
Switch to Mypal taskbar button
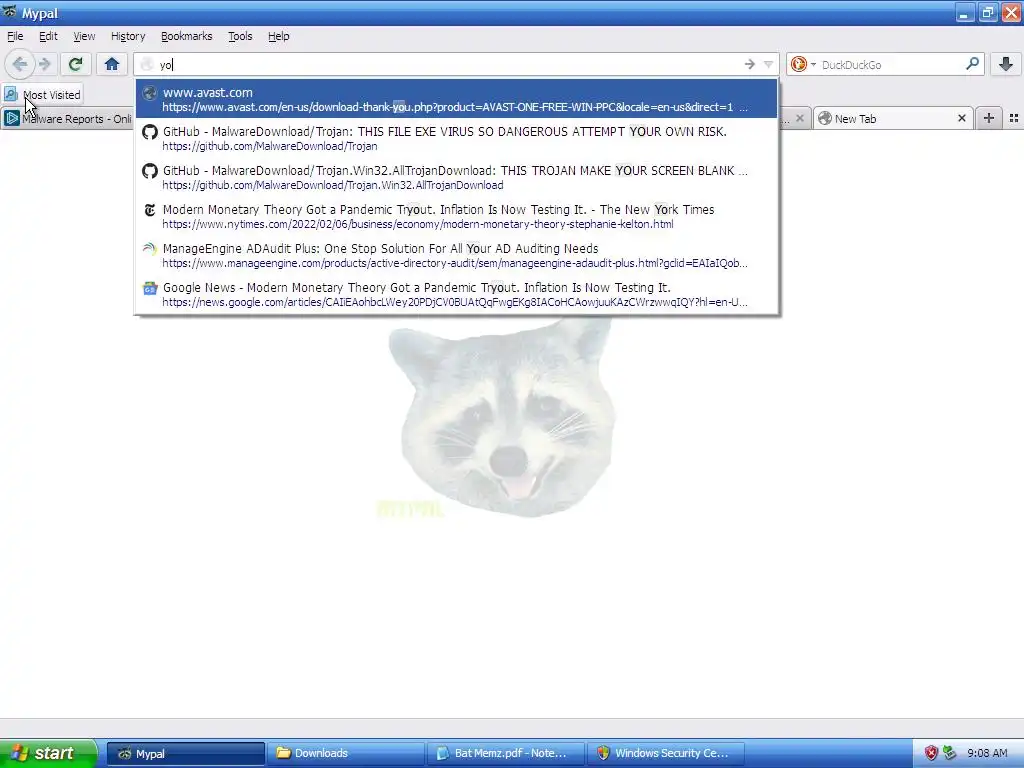click(185, 754)
